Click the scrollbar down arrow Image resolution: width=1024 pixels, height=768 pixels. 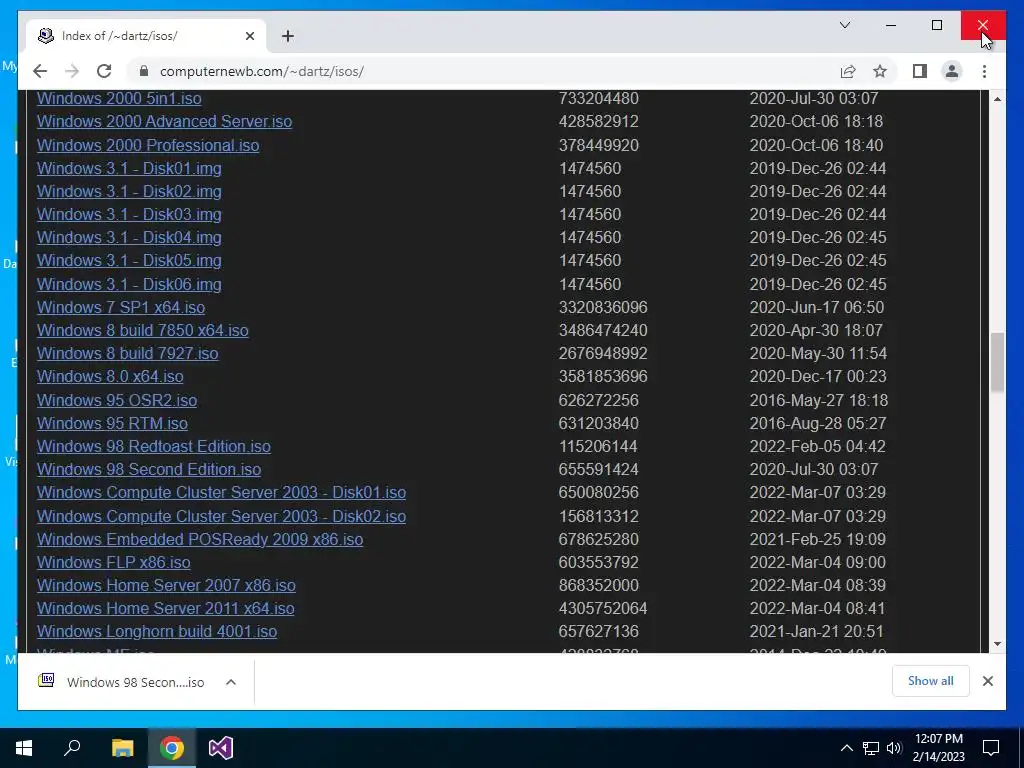(x=997, y=644)
